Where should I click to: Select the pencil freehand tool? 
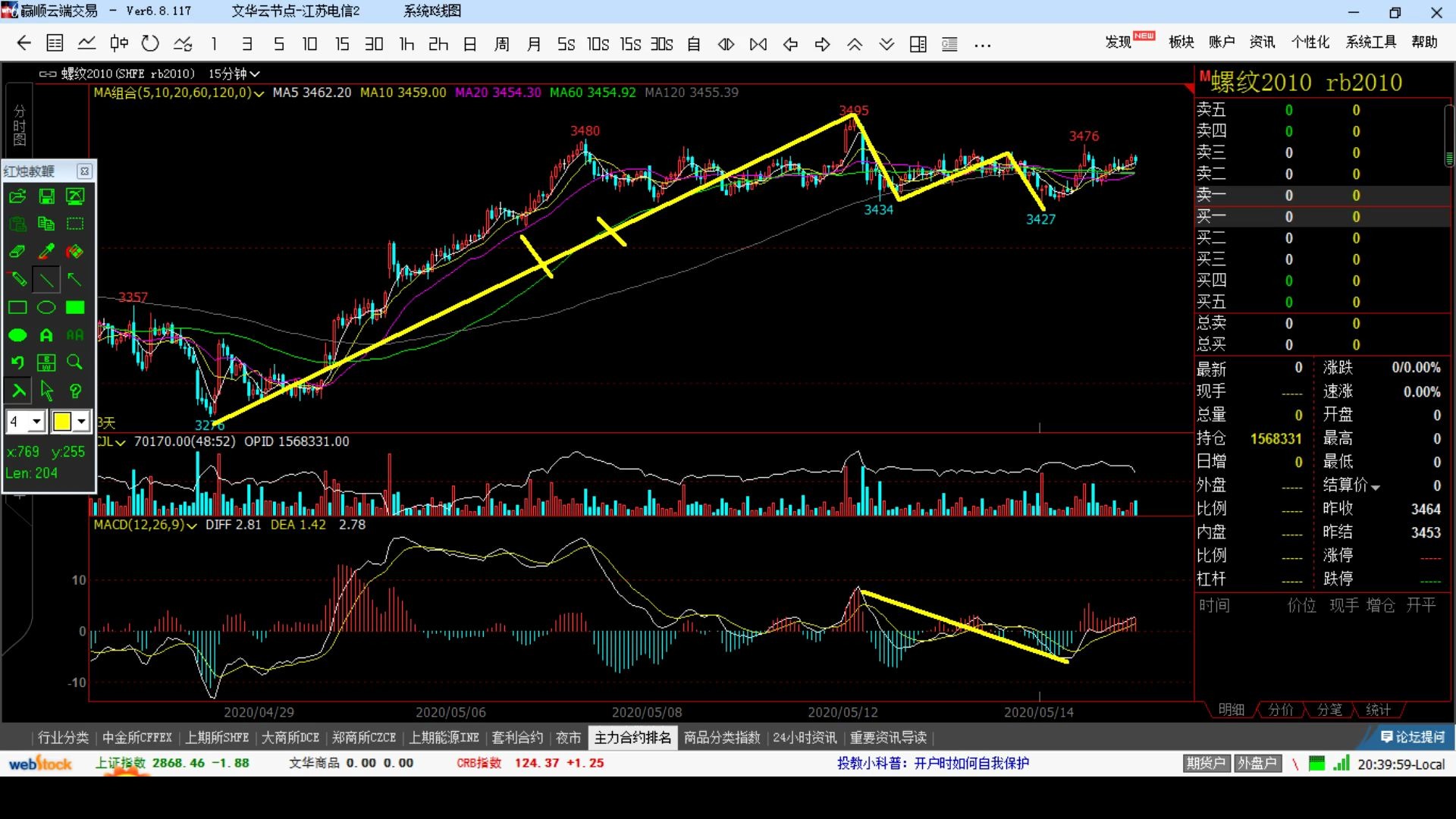pos(17,279)
